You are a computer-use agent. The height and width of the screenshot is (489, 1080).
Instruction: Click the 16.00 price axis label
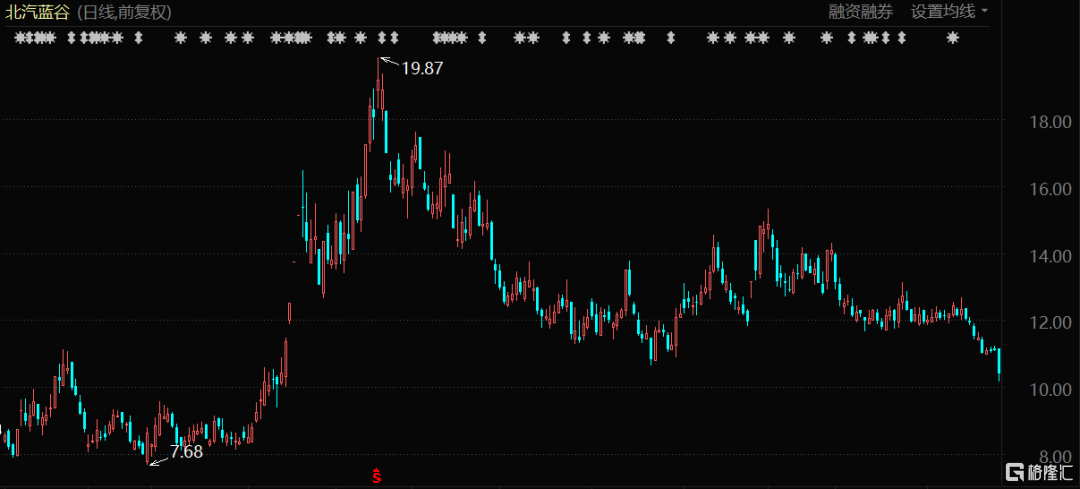click(x=1048, y=189)
